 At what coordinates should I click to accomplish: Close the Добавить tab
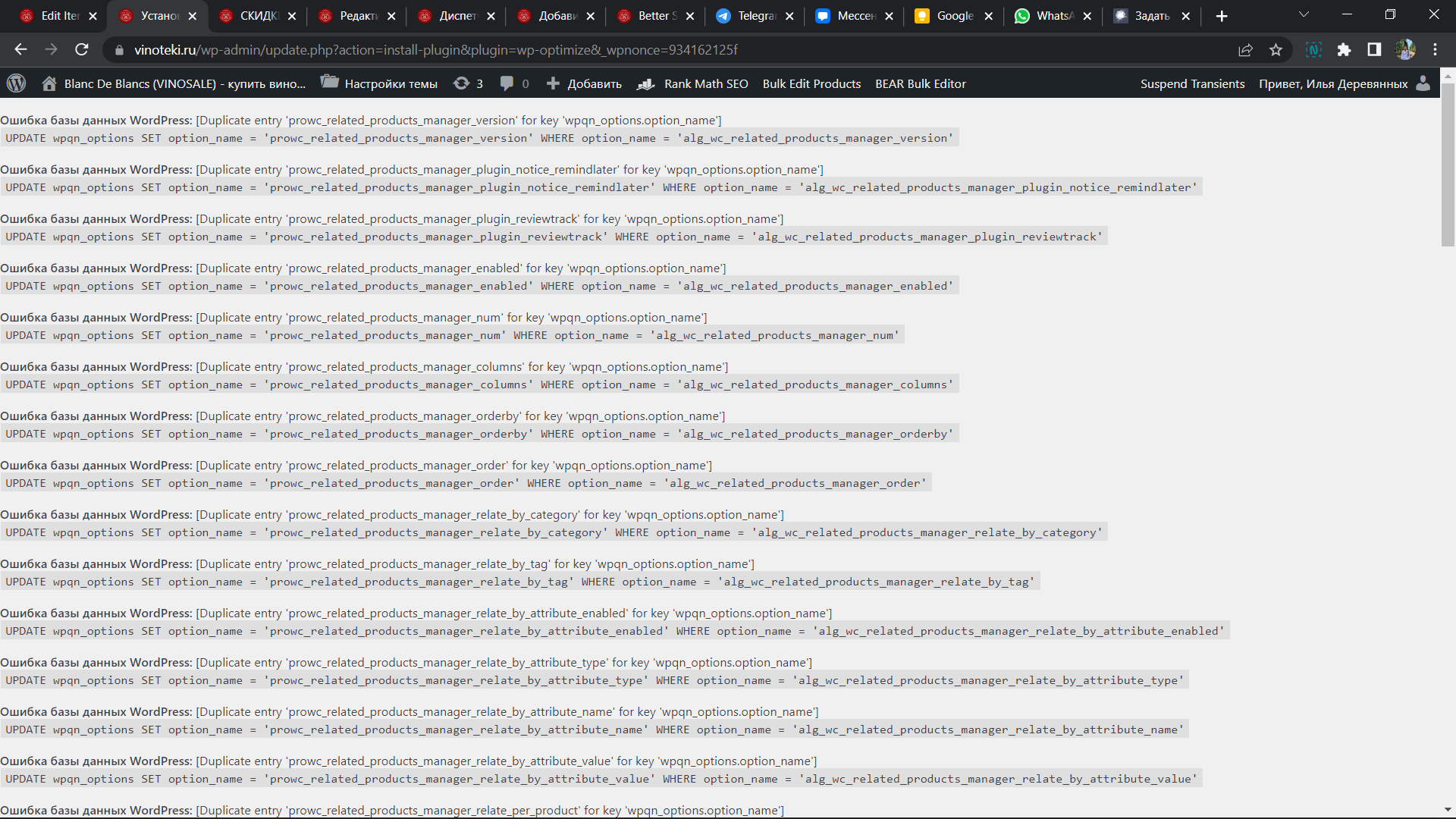click(x=591, y=16)
